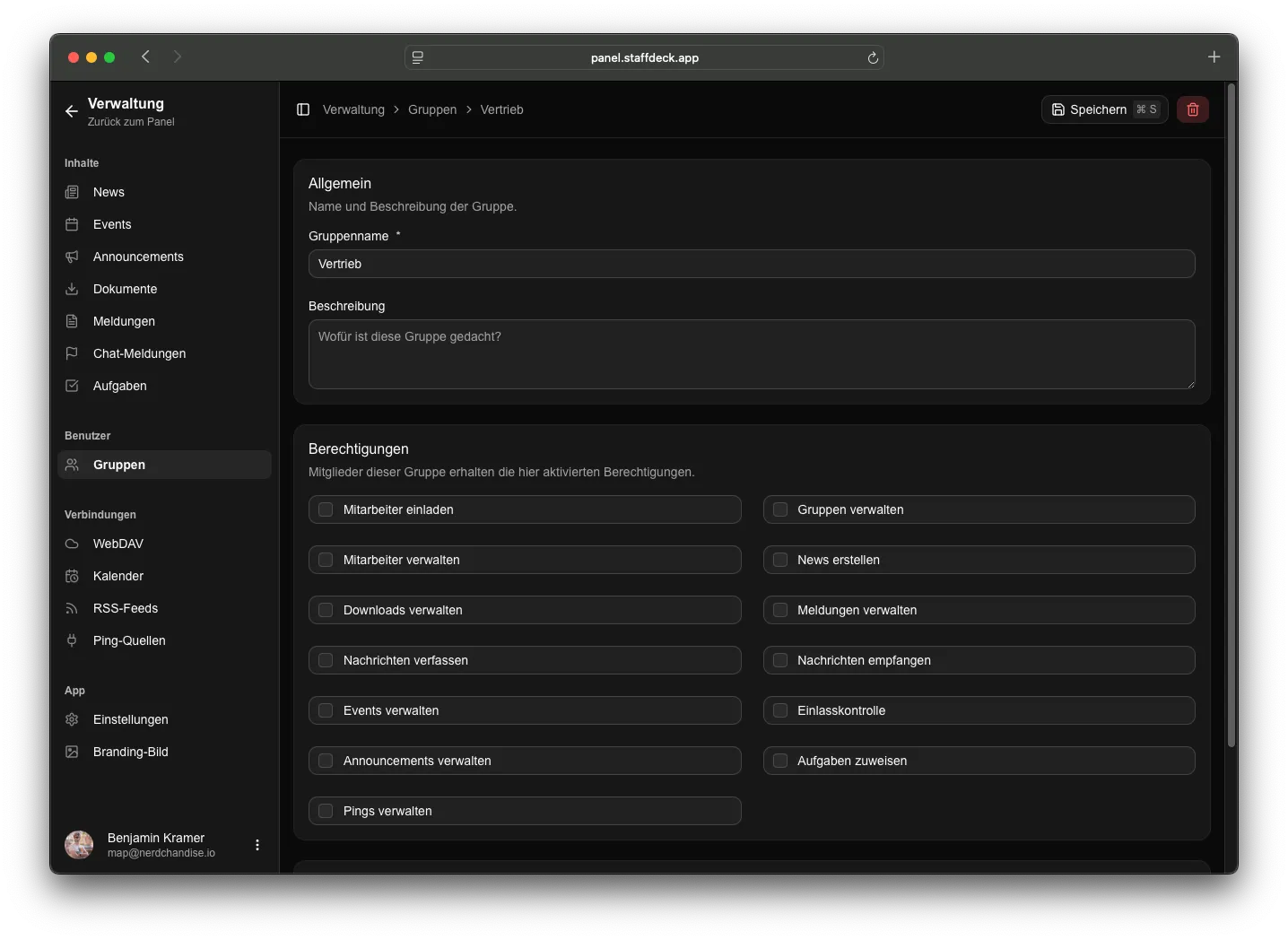Click the Gruppenname input field
Screen dimensions: 1288x940
(x=752, y=264)
